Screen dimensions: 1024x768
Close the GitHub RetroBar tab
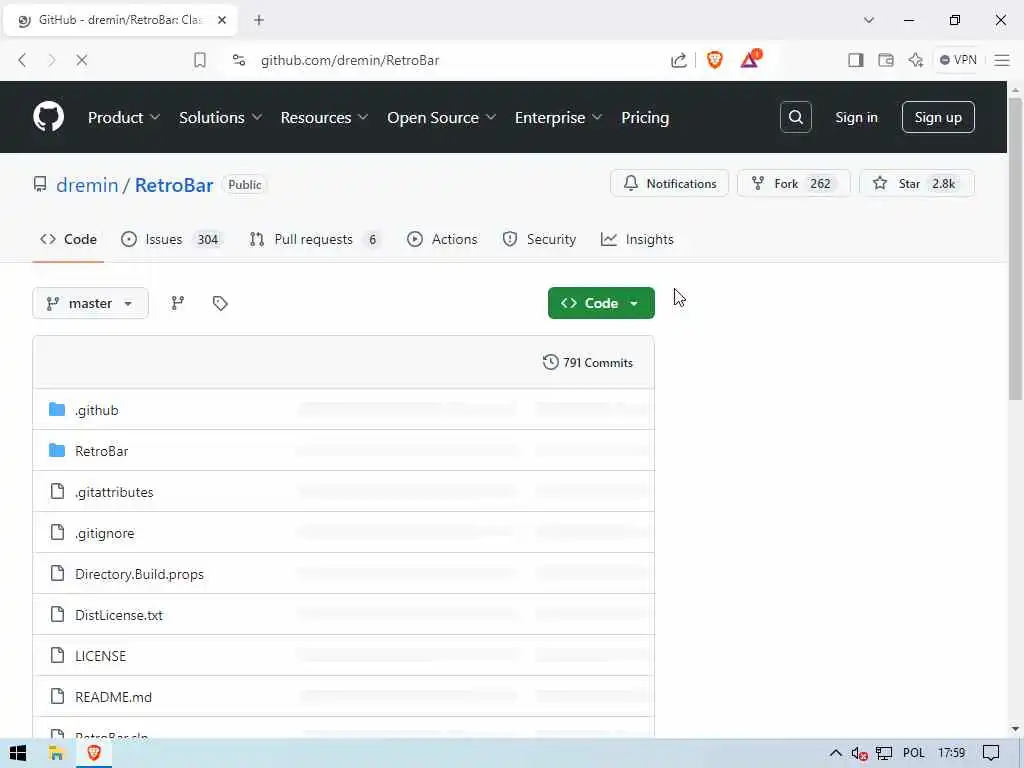(x=222, y=20)
